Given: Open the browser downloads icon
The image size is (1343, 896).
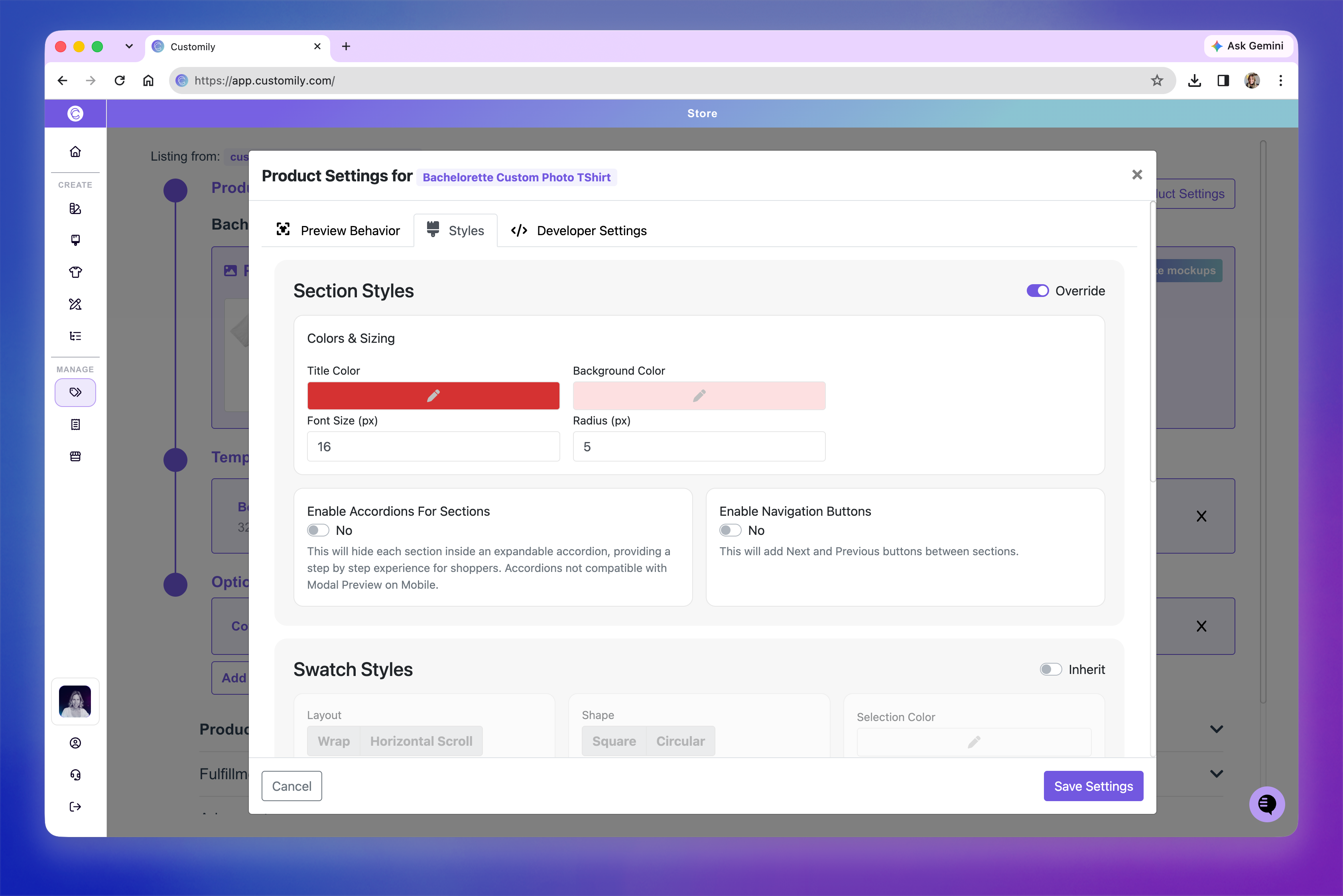Looking at the screenshot, I should pos(1194,81).
